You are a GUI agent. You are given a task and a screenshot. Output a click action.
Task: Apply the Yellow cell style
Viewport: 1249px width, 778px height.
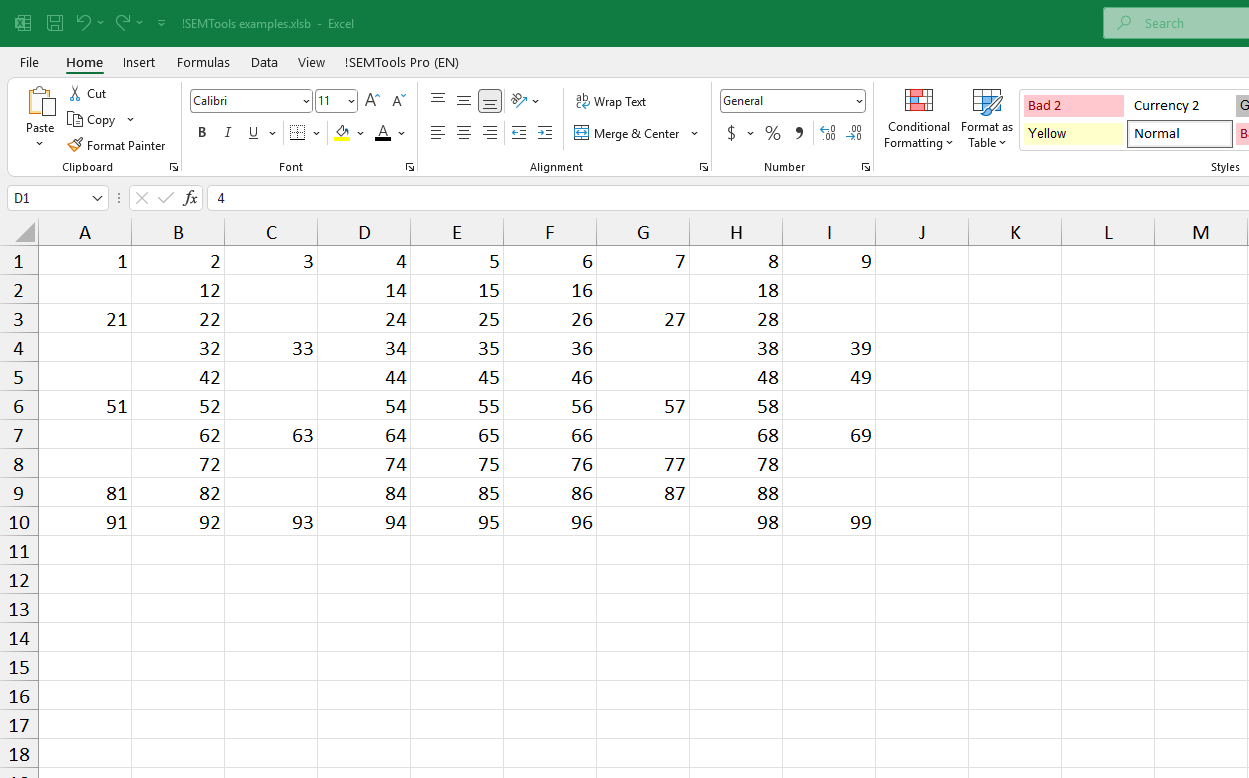[x=1073, y=133]
